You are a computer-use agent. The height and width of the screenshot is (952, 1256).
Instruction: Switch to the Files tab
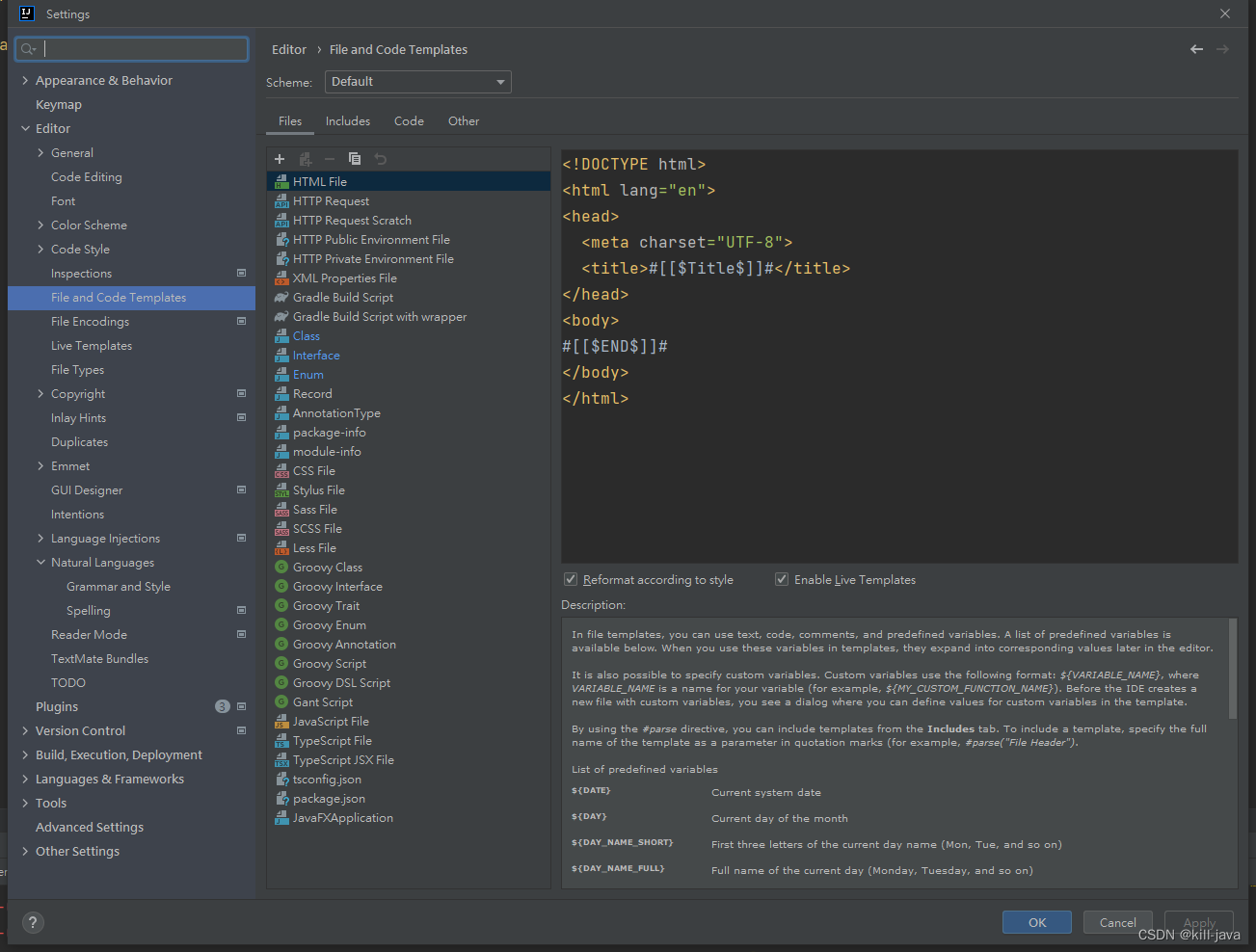click(290, 120)
